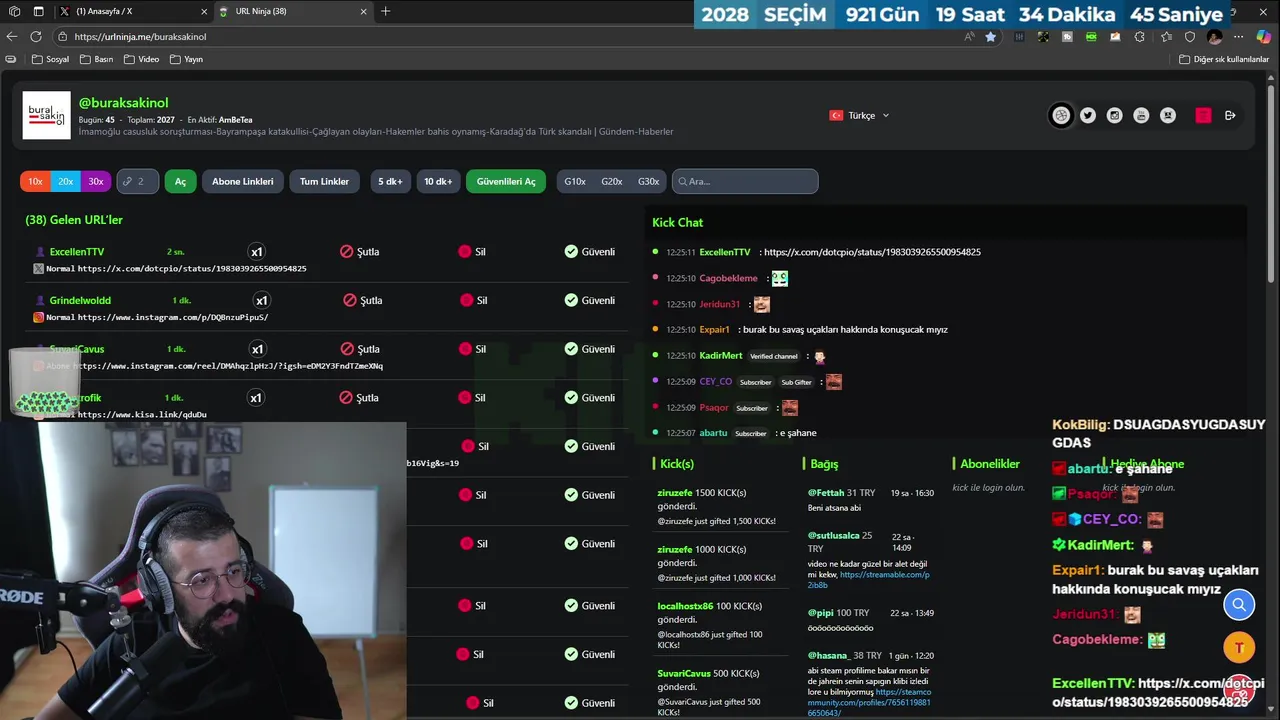Click the blue 20x button
Screen dimensions: 1280x720
[x=66, y=181]
